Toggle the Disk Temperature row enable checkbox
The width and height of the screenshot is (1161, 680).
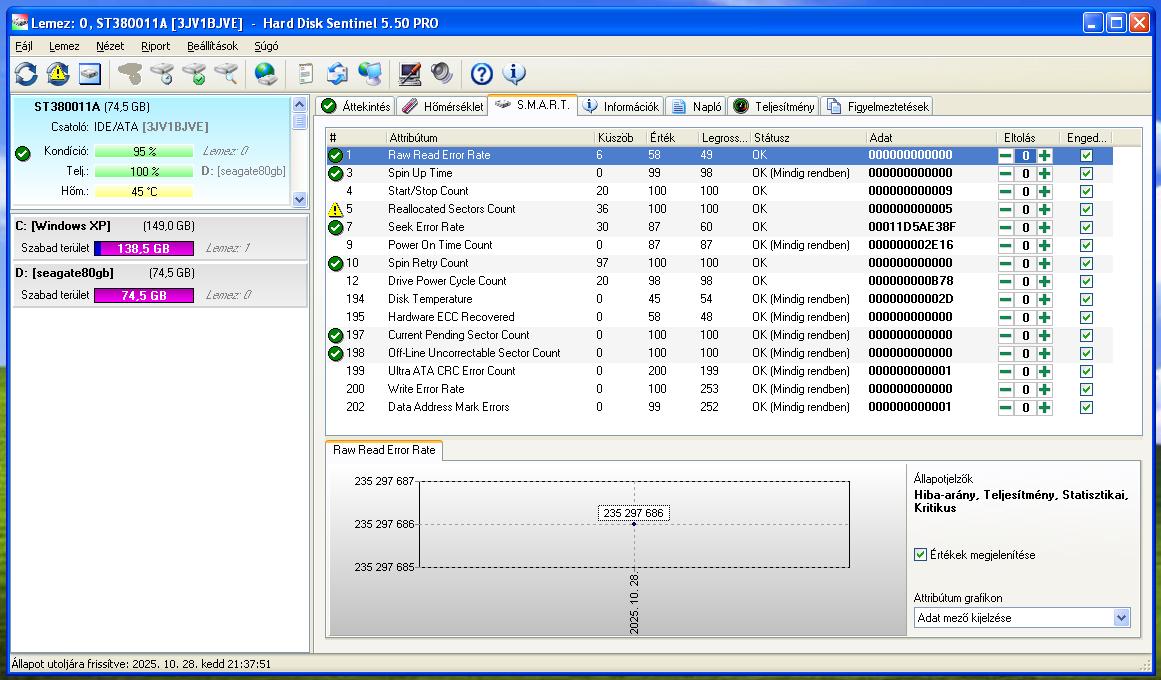pyautogui.click(x=1086, y=300)
